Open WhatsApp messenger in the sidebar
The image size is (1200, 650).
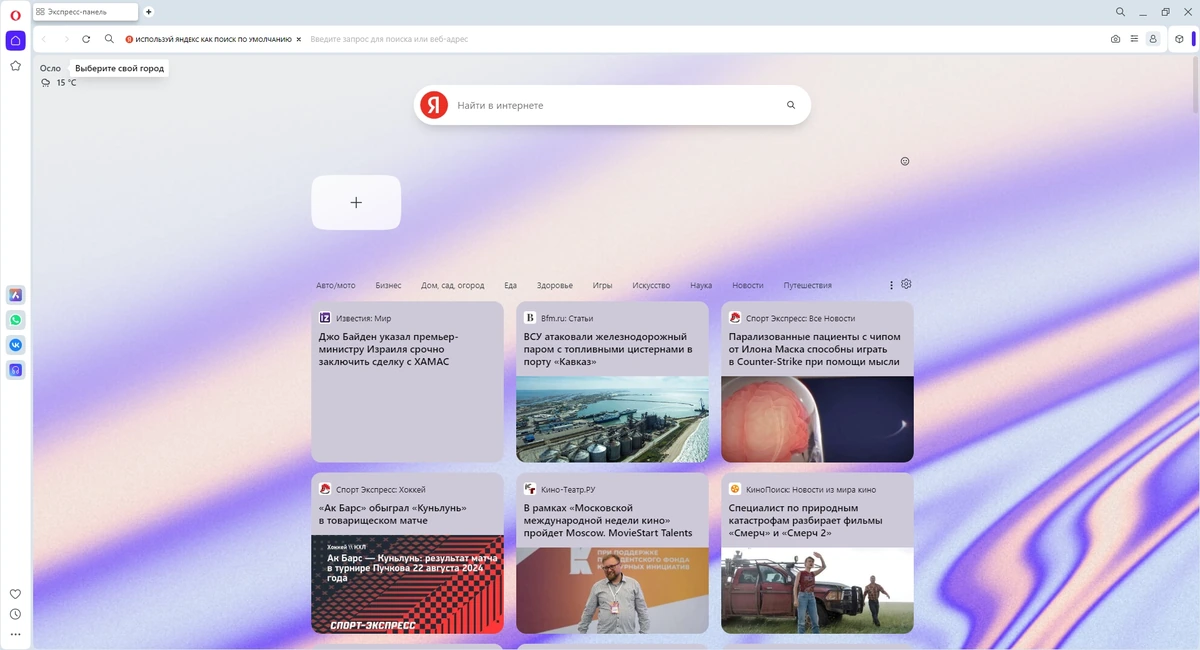[x=15, y=320]
